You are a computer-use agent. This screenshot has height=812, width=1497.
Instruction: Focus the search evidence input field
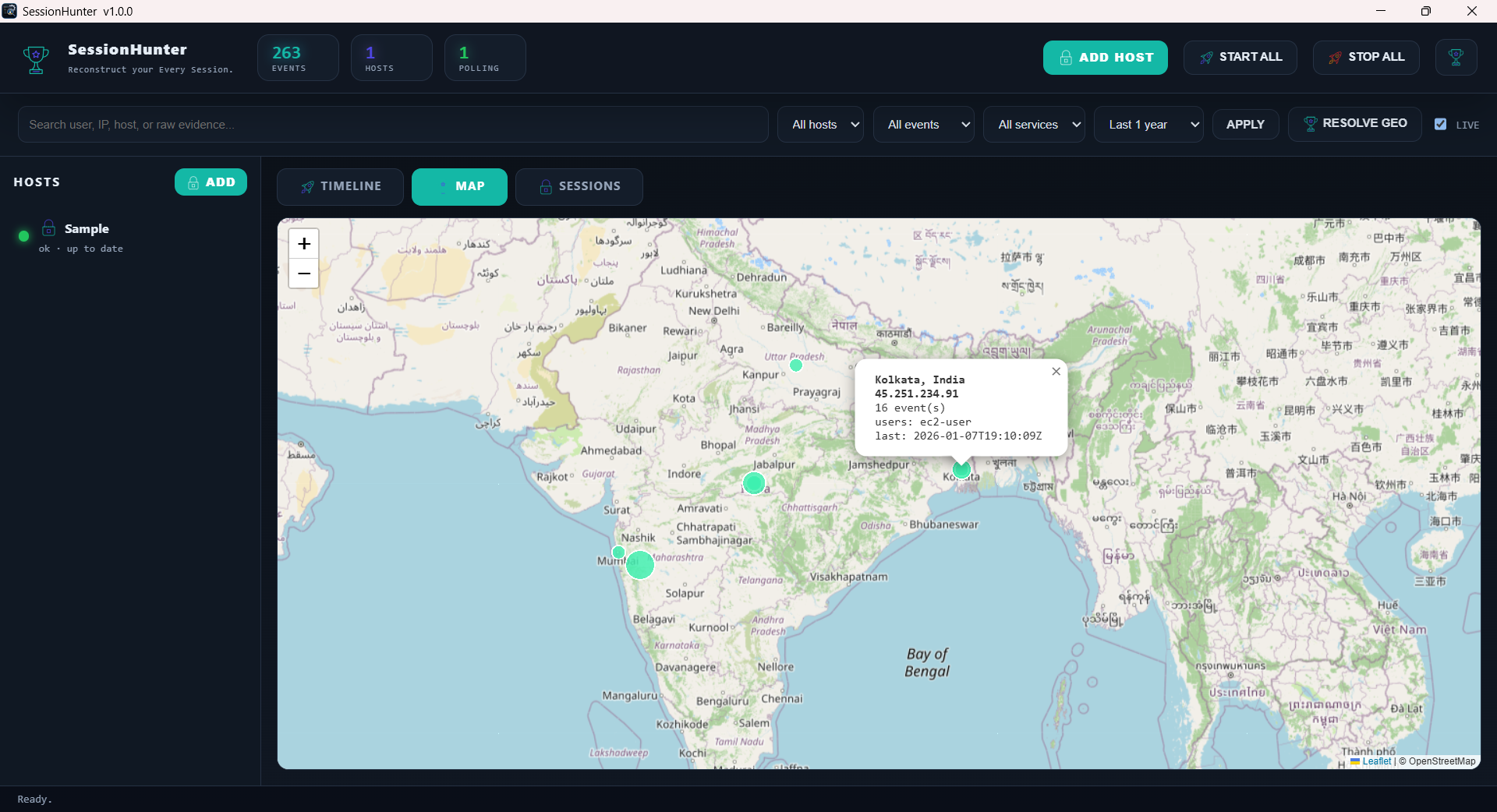(393, 125)
